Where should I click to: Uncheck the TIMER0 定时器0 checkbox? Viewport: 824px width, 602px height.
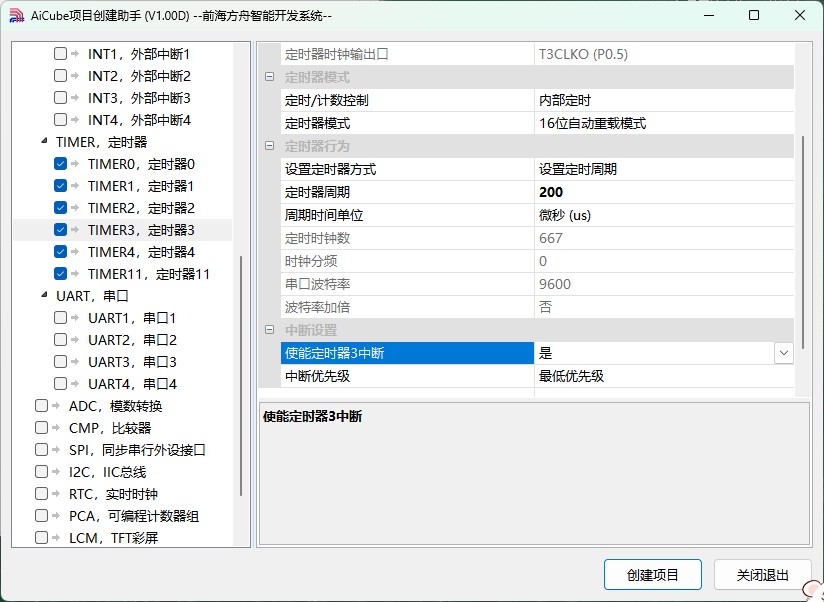tap(60, 164)
